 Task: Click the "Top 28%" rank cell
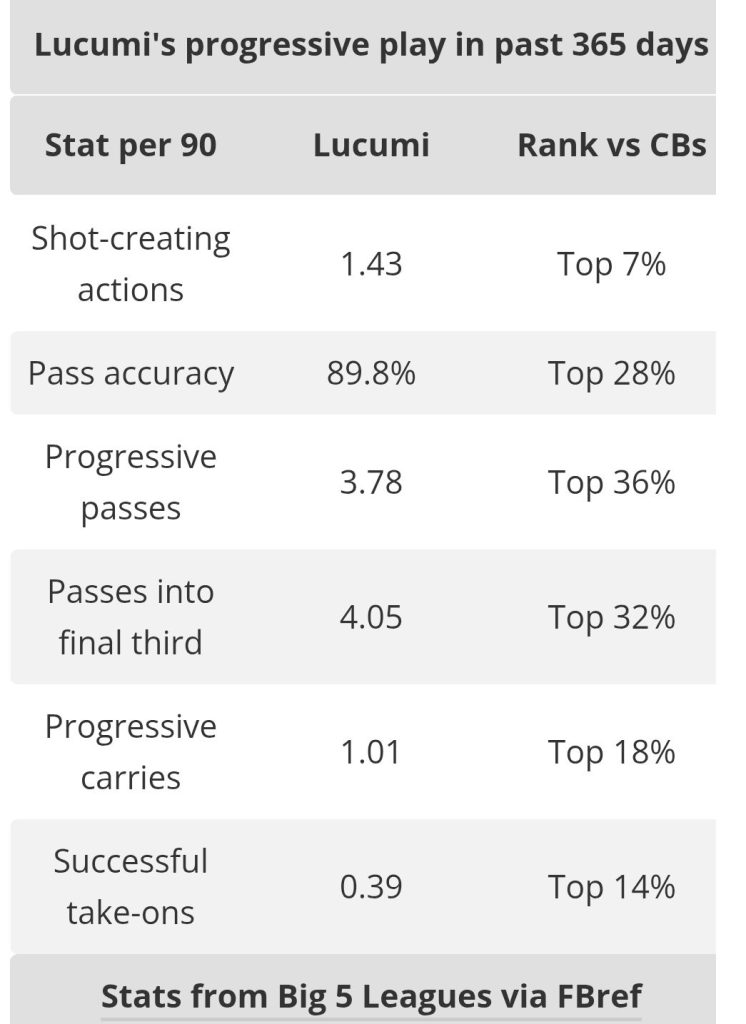pos(611,373)
